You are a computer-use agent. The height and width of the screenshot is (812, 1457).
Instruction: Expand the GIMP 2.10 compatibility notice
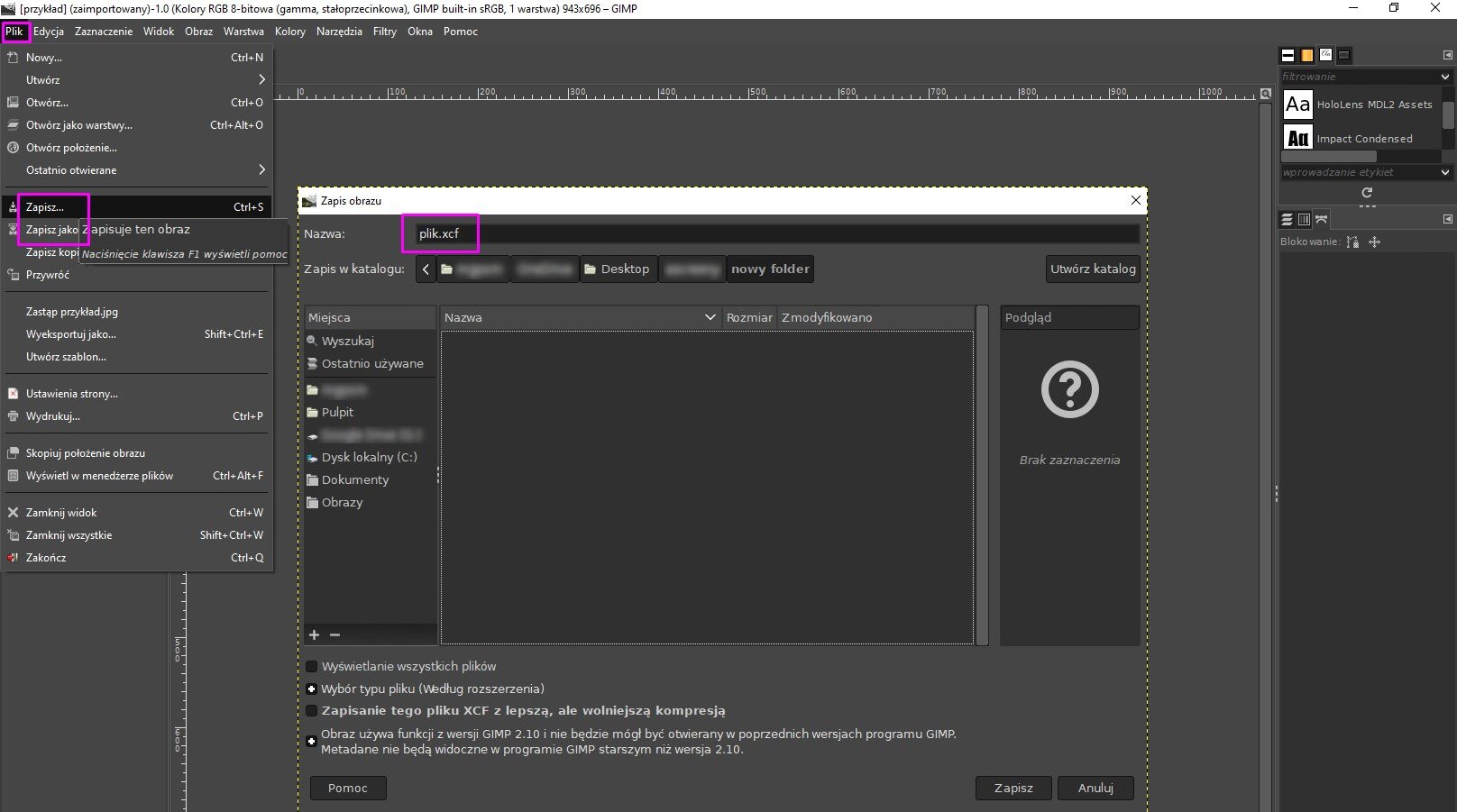[312, 742]
